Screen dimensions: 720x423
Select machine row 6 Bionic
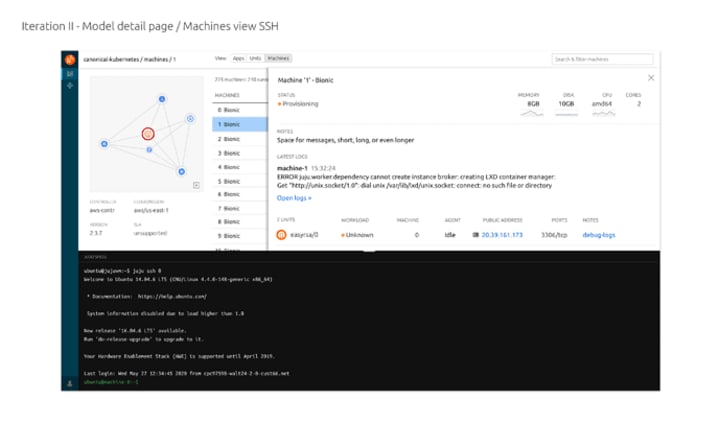coord(240,194)
